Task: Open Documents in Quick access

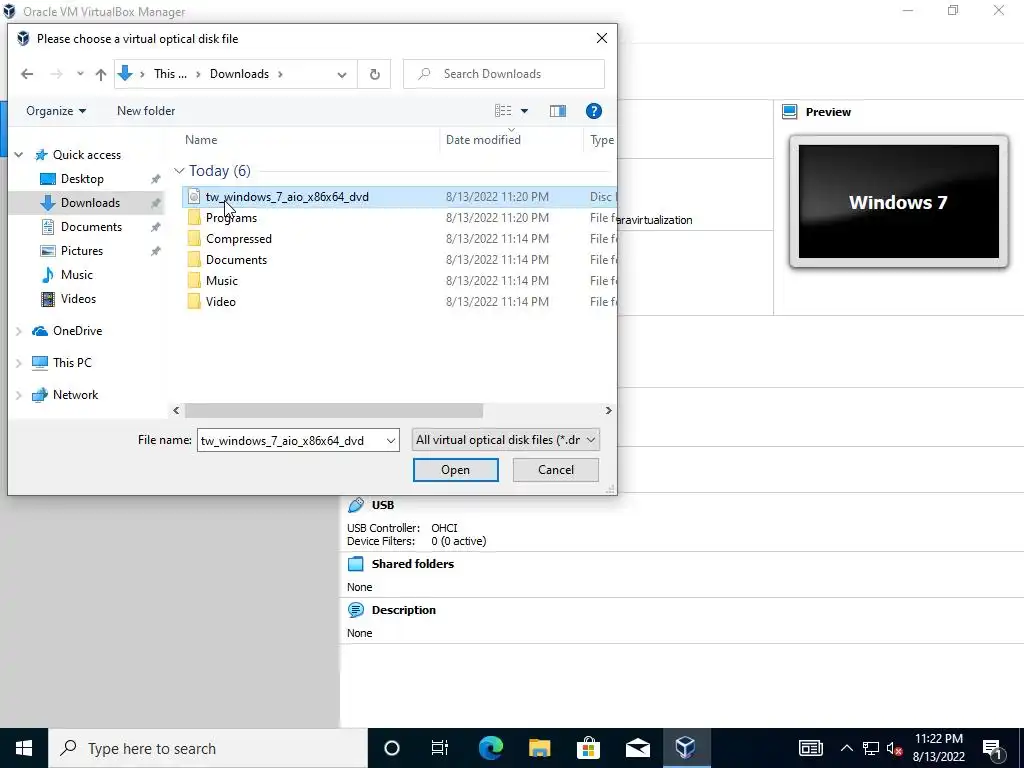Action: click(91, 227)
